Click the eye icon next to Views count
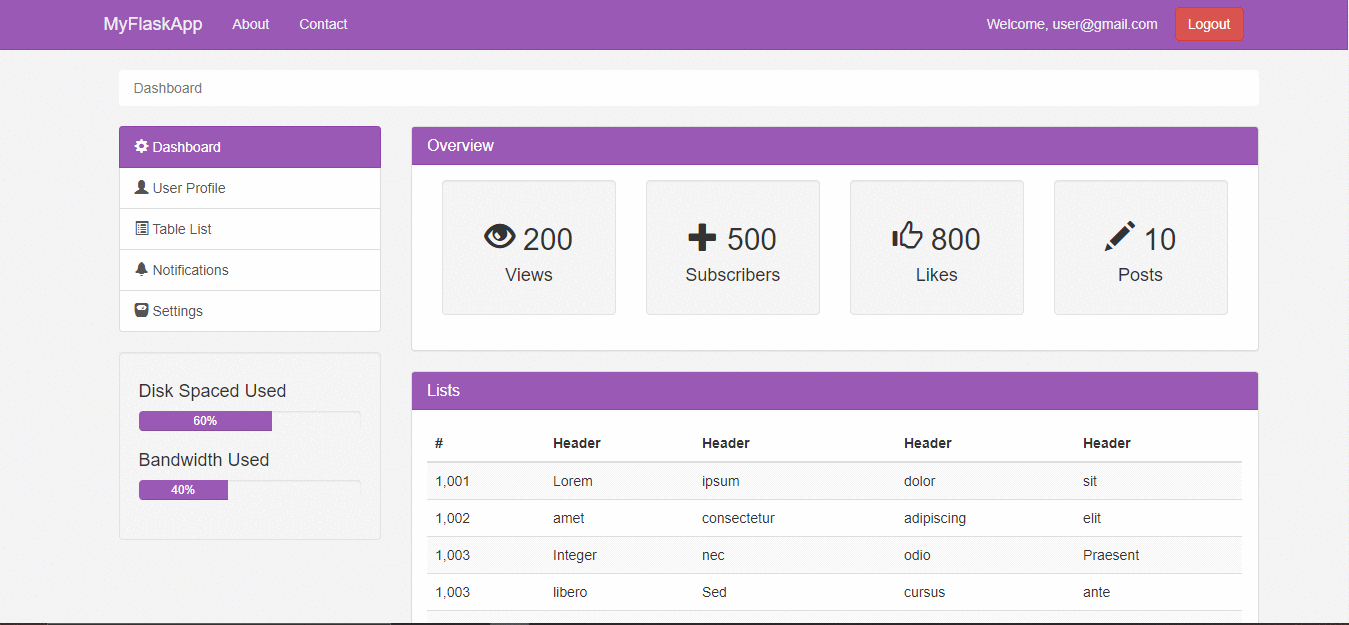The height and width of the screenshot is (625, 1349). pos(500,236)
